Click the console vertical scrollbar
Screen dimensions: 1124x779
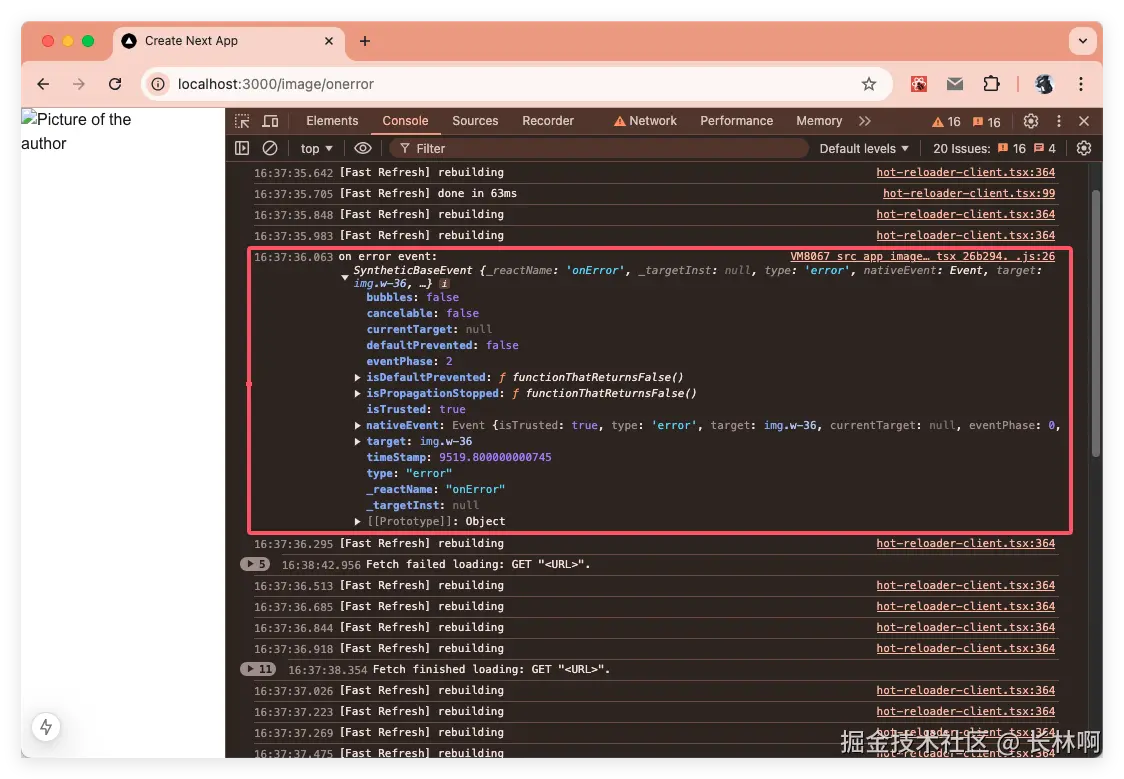[1095, 322]
